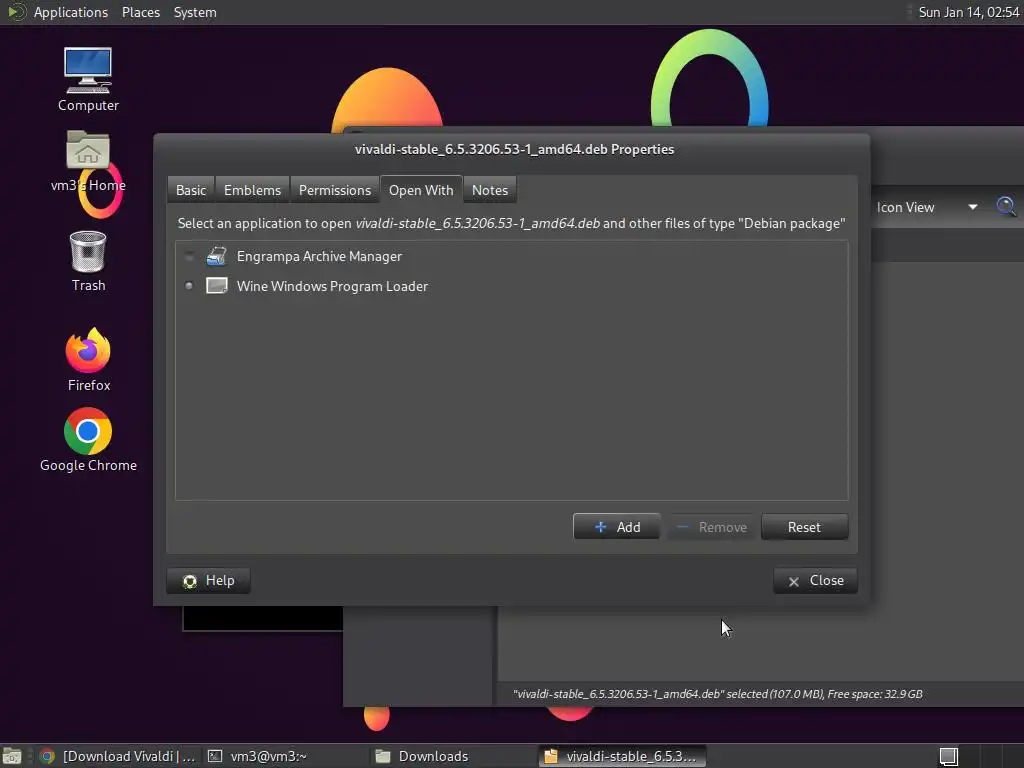
Task: Open Help for the Properties dialog
Action: (208, 581)
